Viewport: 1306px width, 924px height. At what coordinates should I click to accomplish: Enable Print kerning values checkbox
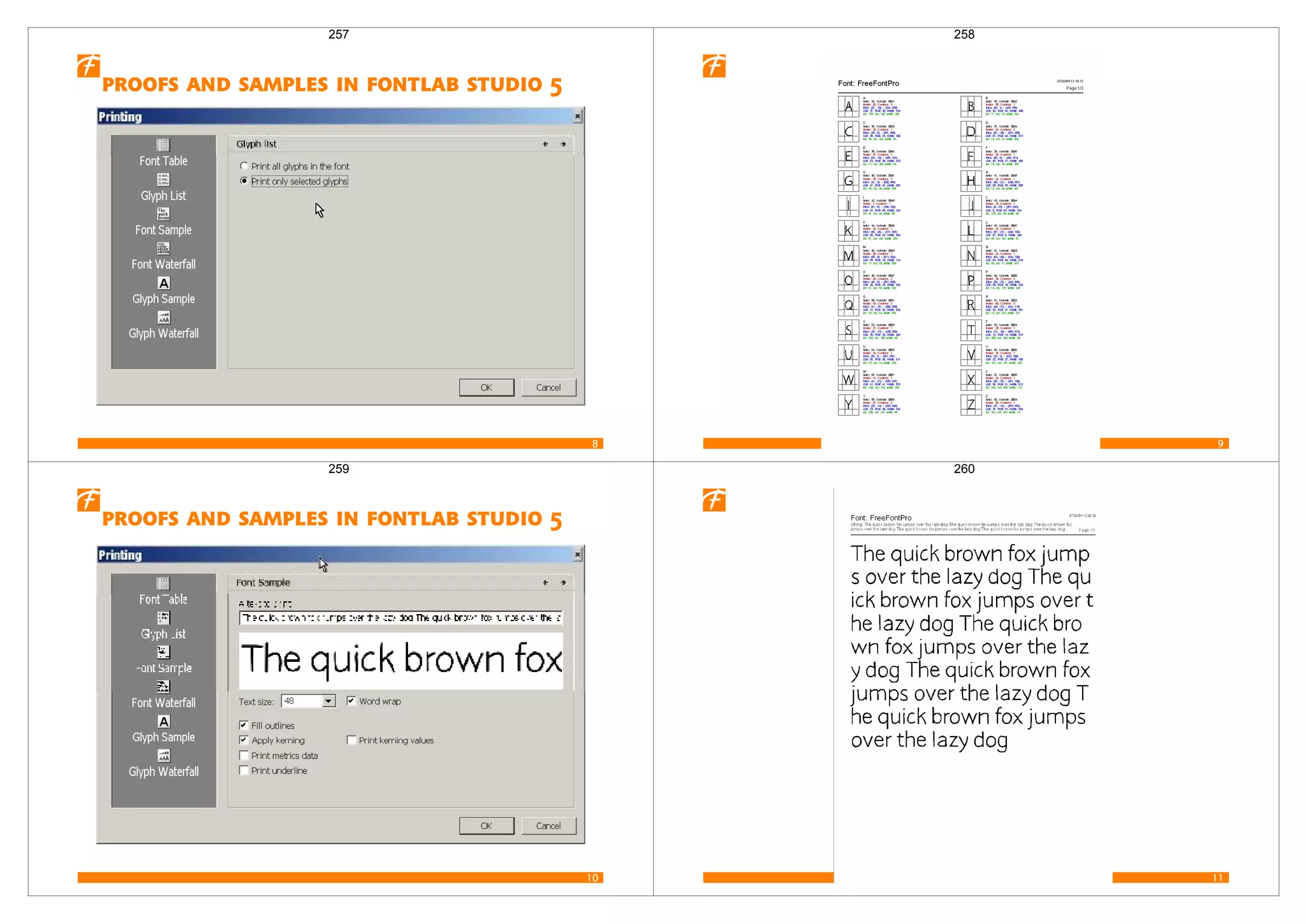point(351,740)
